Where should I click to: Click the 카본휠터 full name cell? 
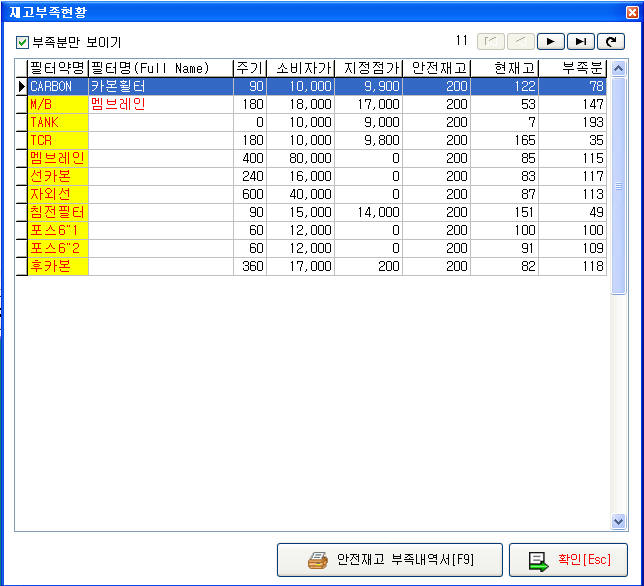tap(161, 86)
